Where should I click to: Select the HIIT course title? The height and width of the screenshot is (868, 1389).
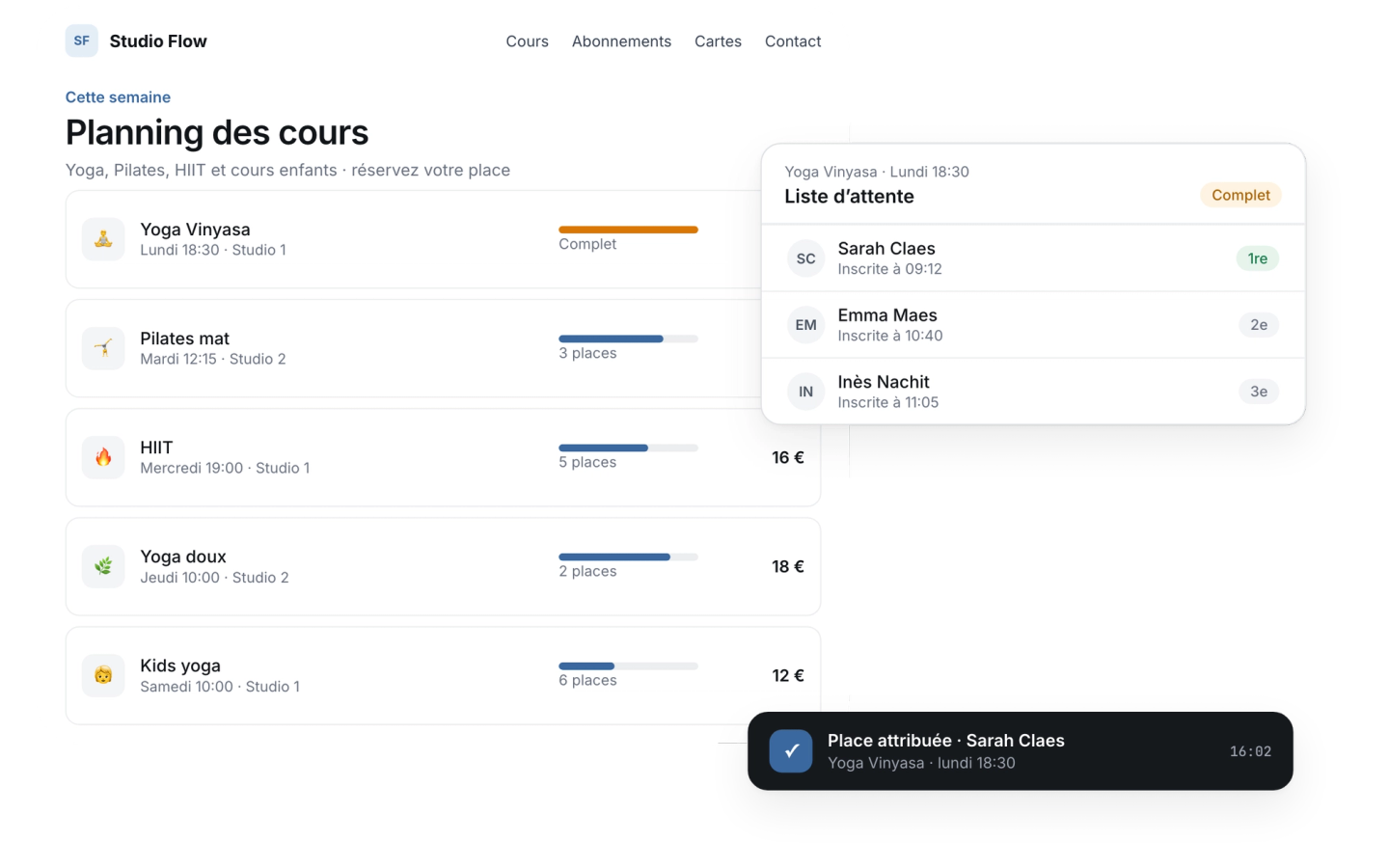coord(156,448)
